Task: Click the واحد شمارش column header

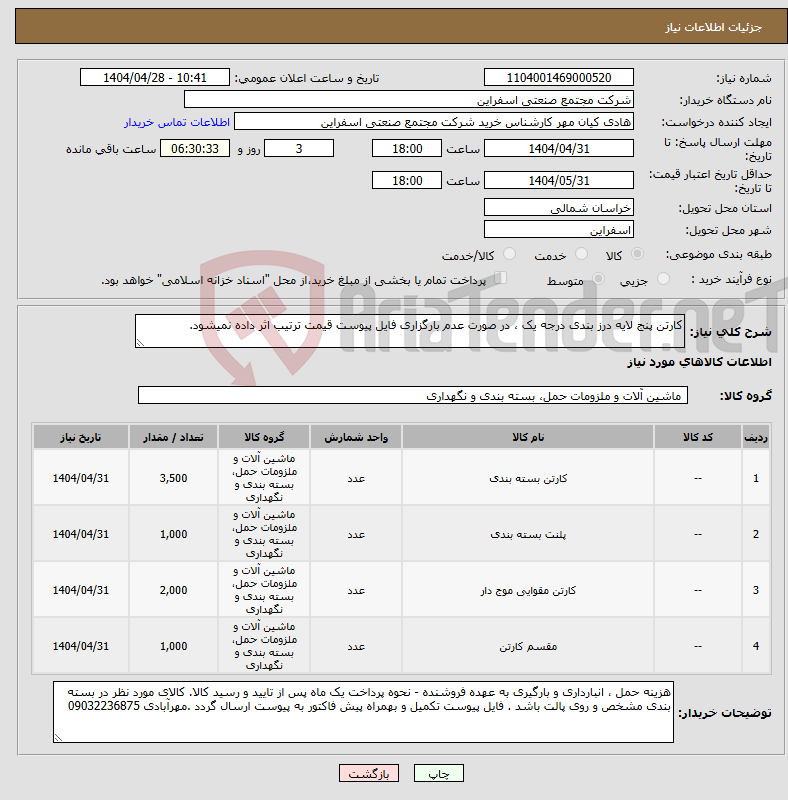Action: click(x=356, y=437)
